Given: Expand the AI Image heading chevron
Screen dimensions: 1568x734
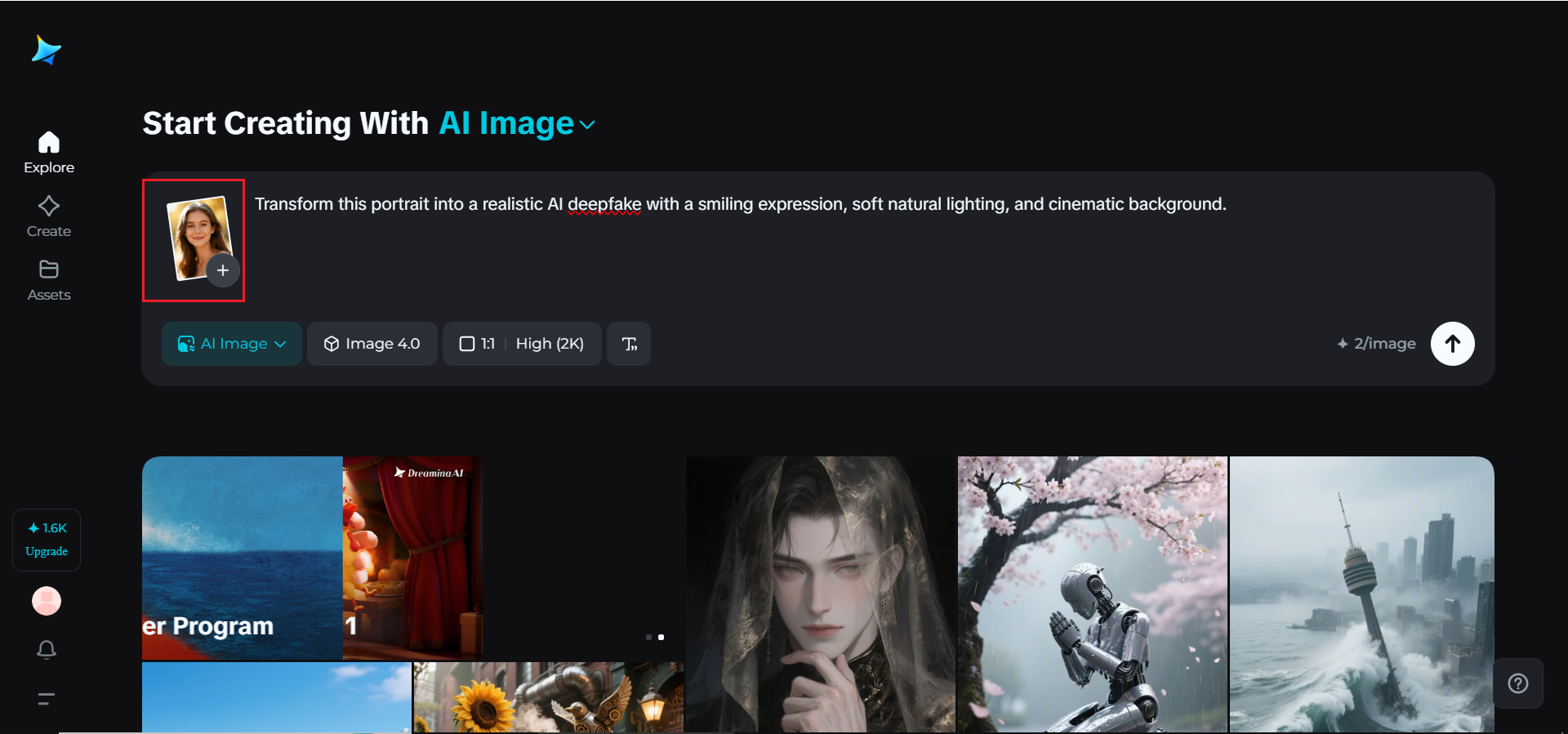Looking at the screenshot, I should (587, 125).
